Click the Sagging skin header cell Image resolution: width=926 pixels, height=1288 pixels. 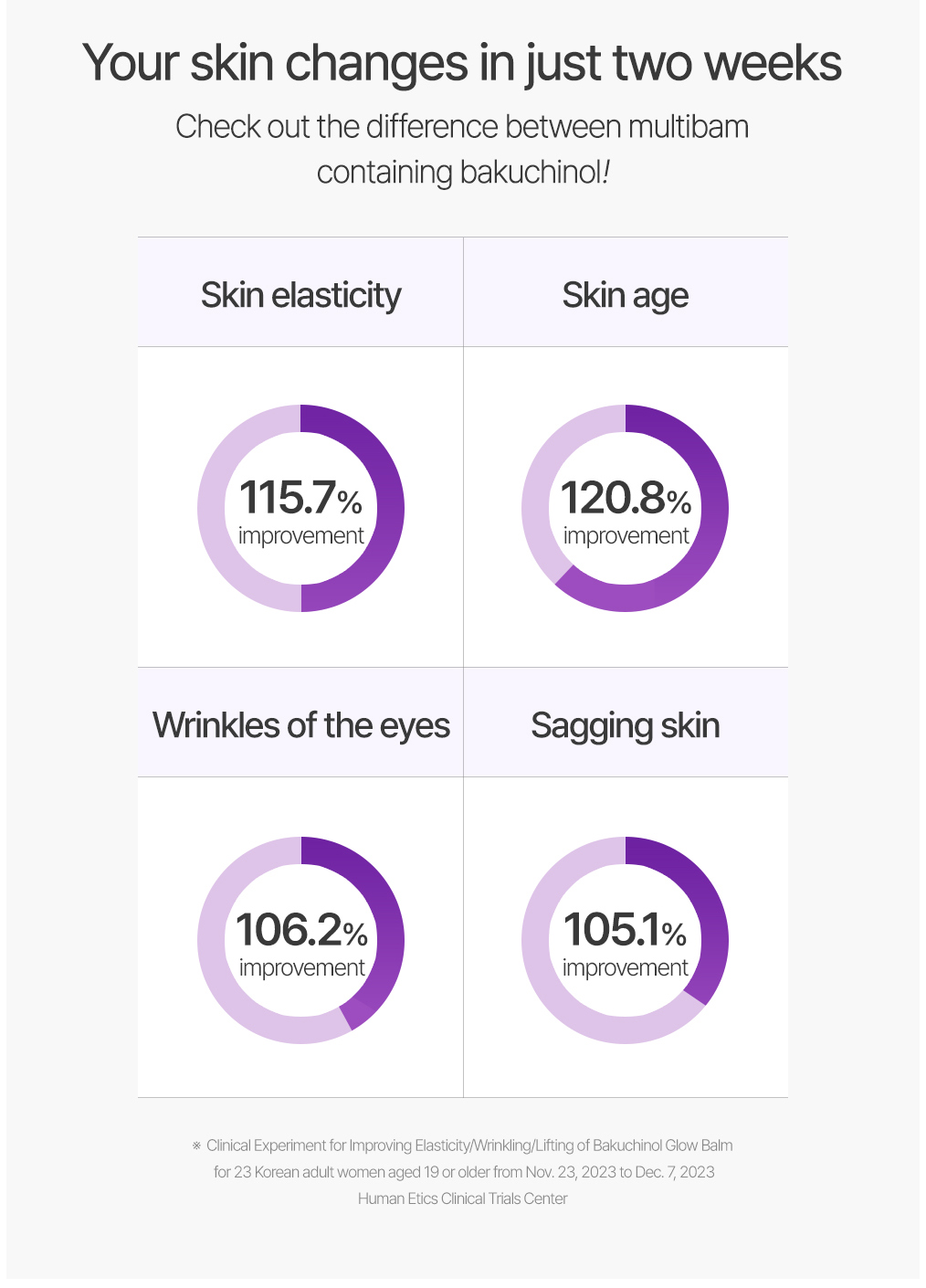click(x=626, y=723)
